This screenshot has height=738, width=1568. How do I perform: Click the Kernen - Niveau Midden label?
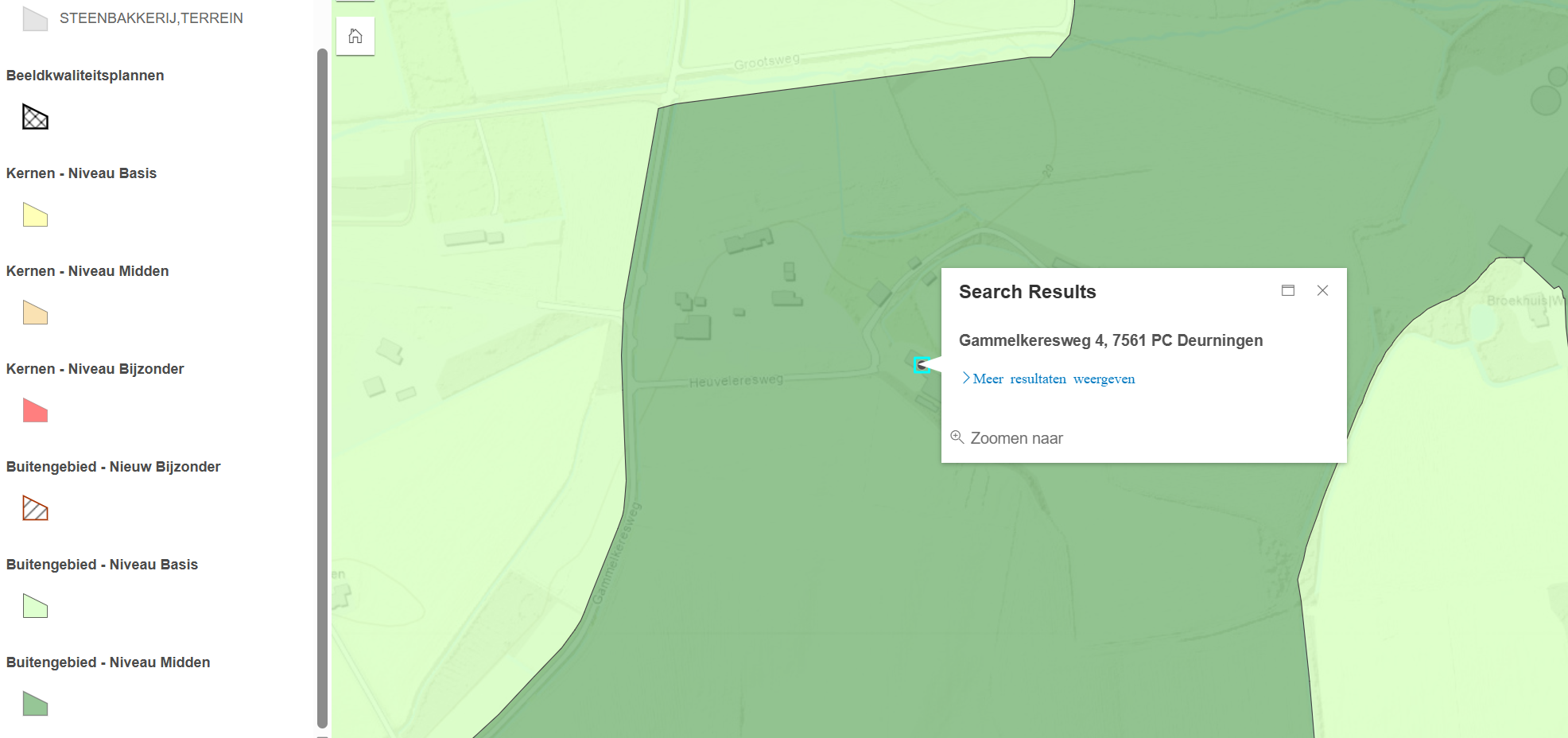tap(87, 271)
